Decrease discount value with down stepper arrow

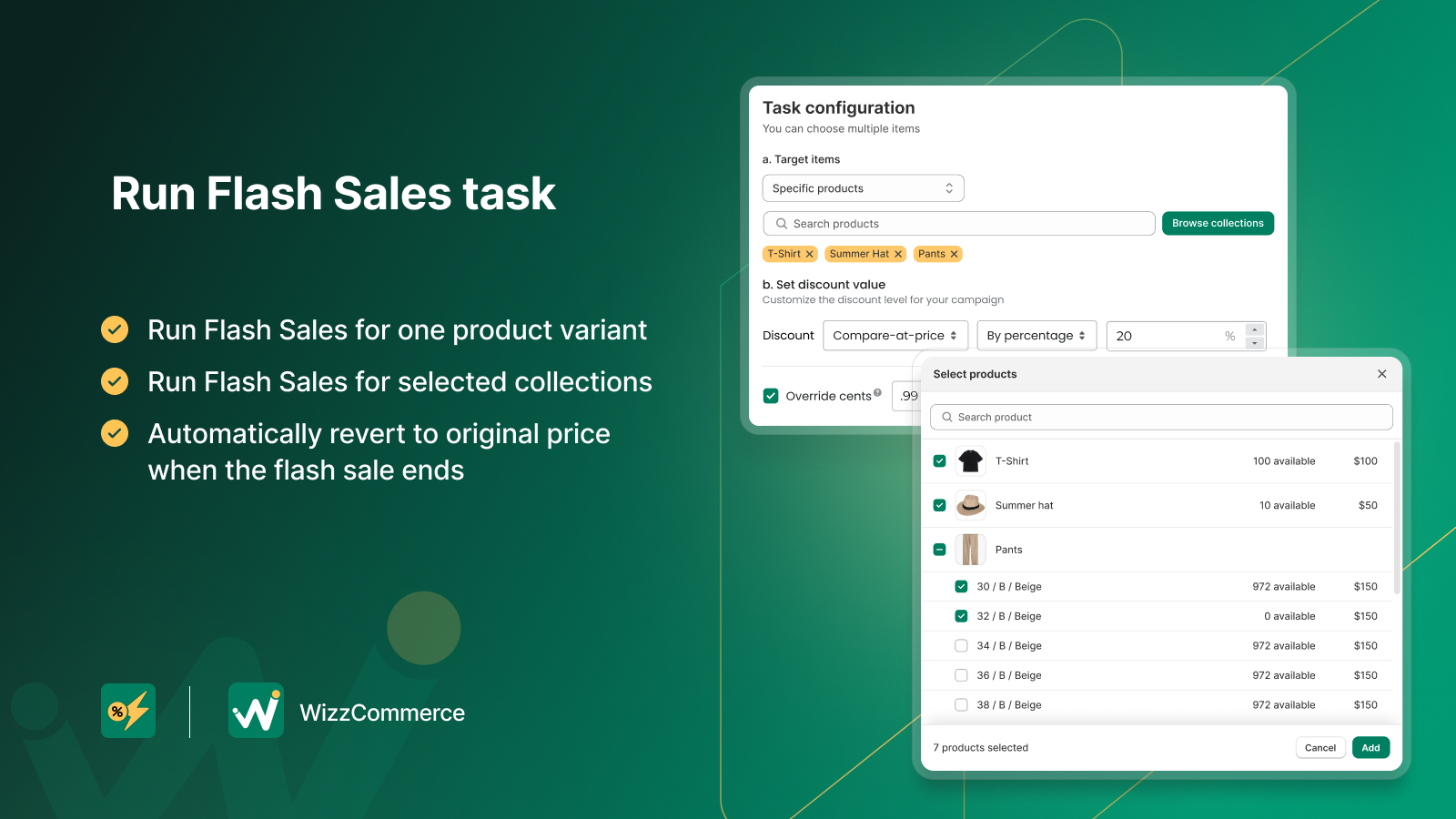click(1255, 343)
